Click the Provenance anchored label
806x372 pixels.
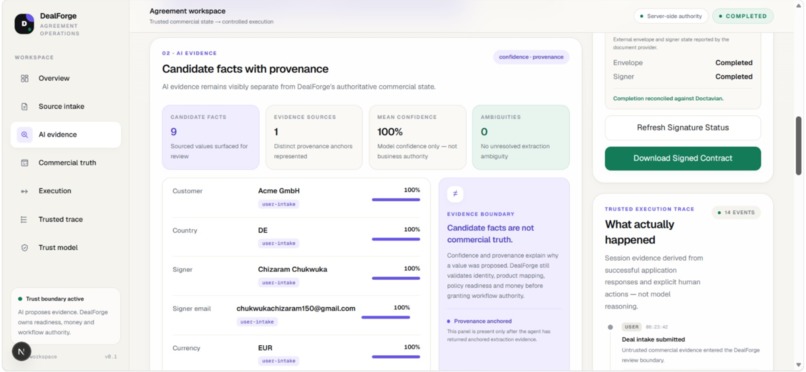[482, 321]
